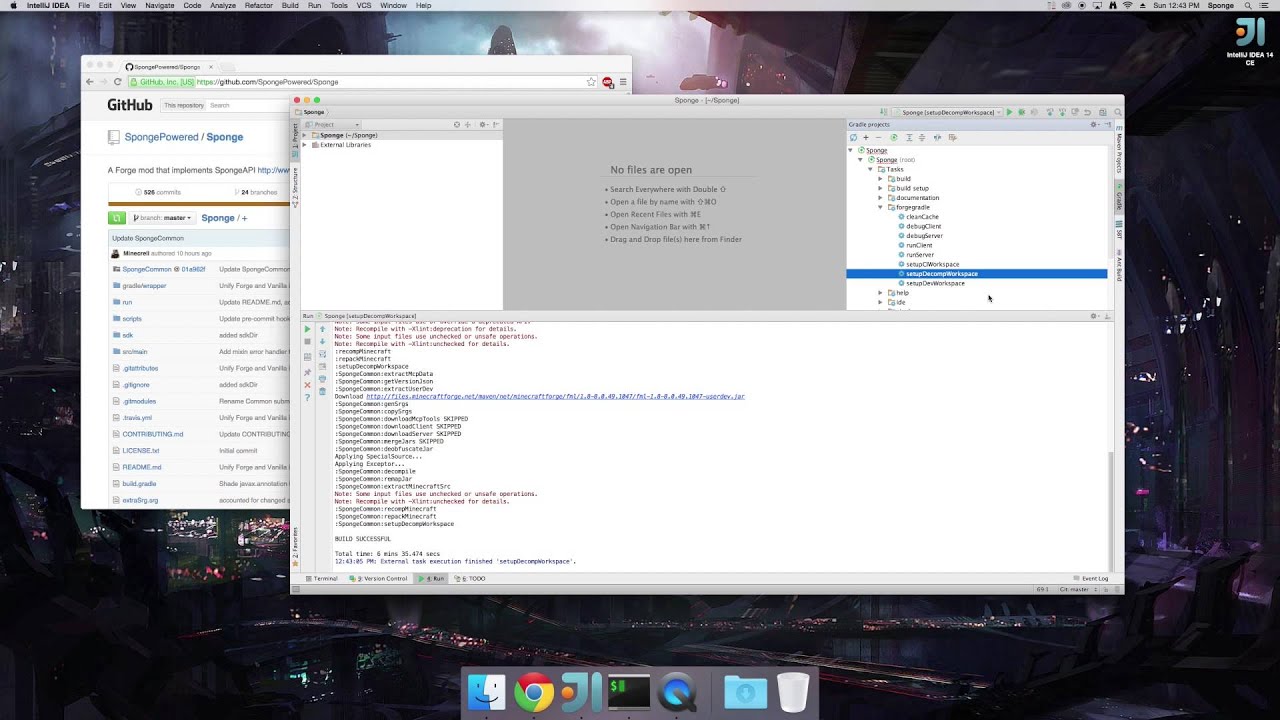Open the gradle/wrapper folder on GitHub
This screenshot has height=720, width=1280.
144,286
